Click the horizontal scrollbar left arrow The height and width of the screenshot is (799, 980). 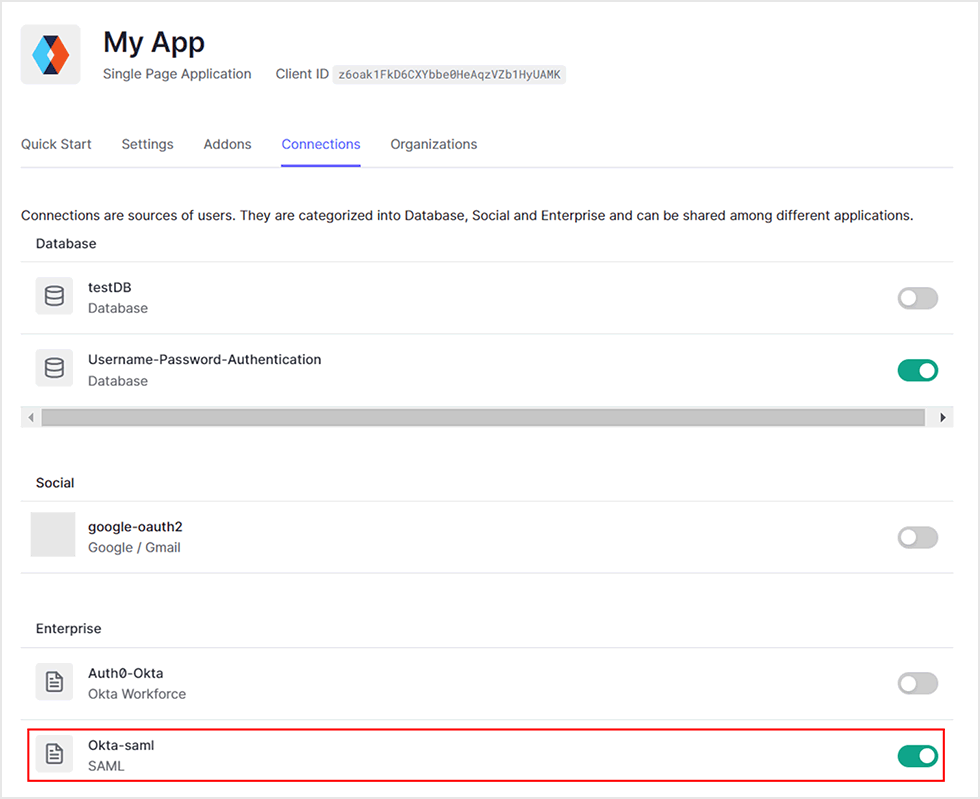31,417
